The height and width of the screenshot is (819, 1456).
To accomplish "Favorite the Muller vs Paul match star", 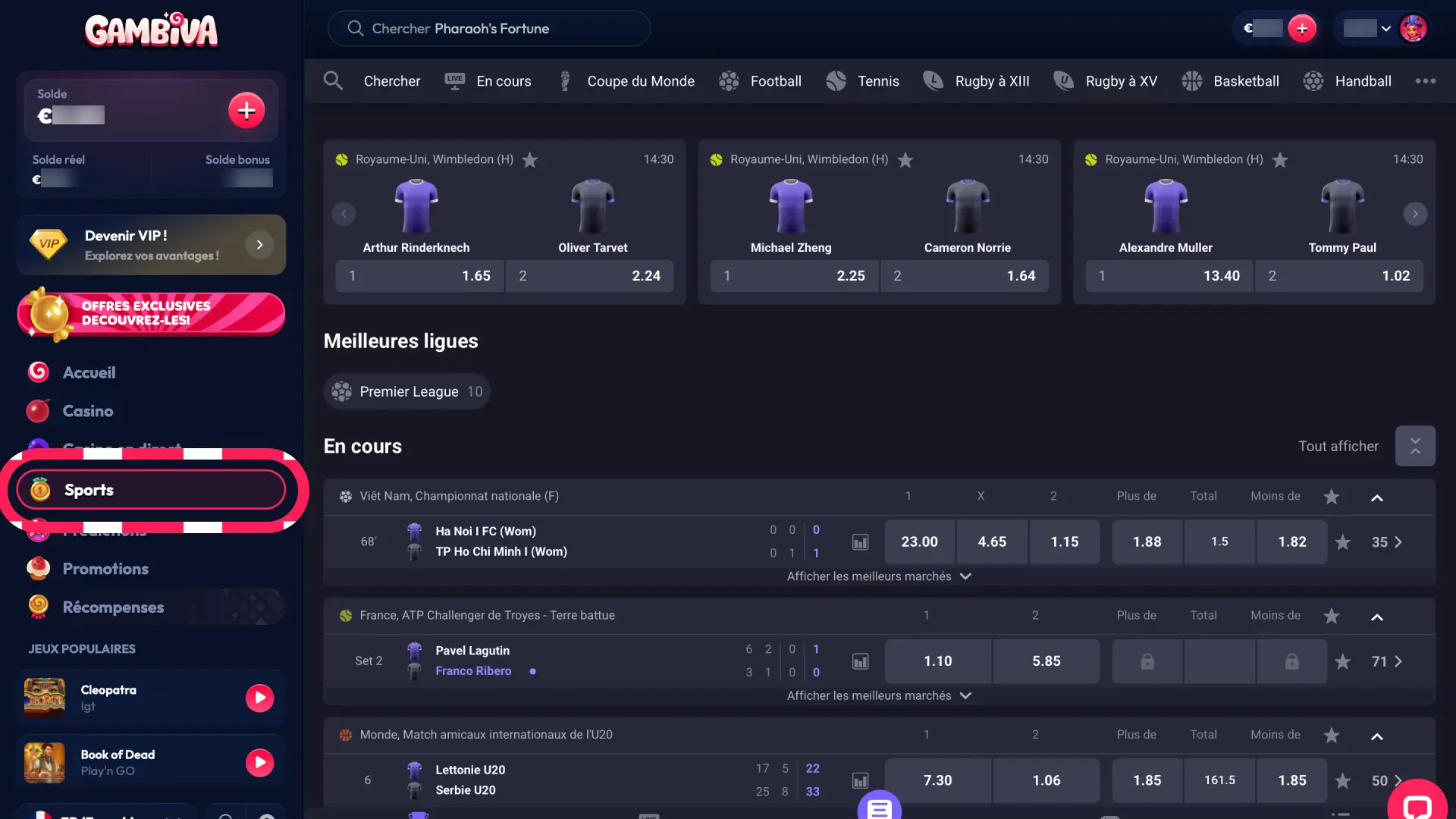I will [1280, 160].
